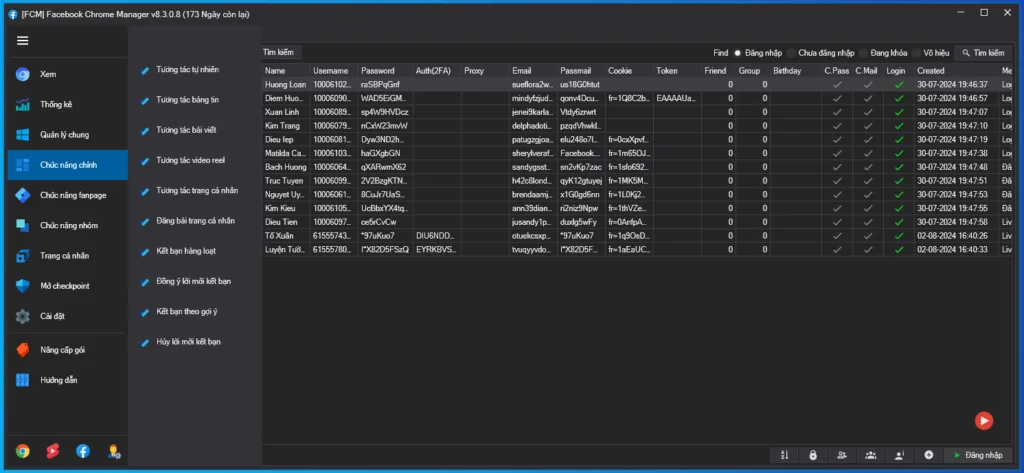Click the Cookie column header
Image resolution: width=1024 pixels, height=473 pixels.
(630, 71)
